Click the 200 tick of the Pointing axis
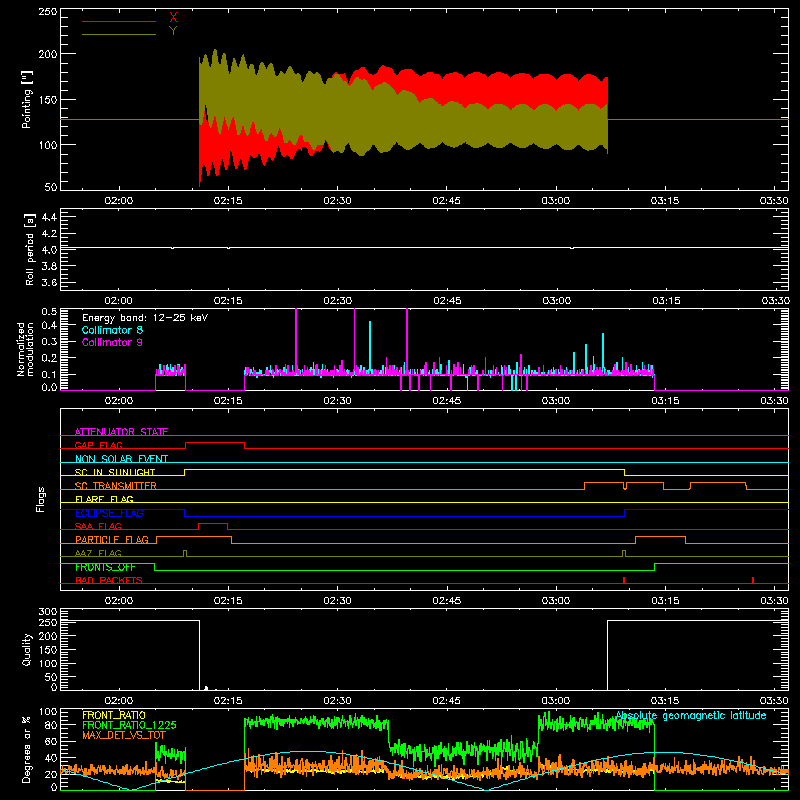Screen dimensions: 800x800 (x=47, y=54)
